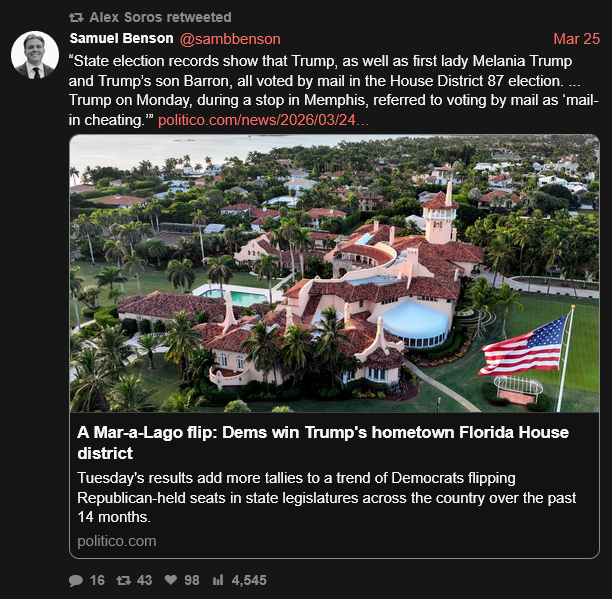This screenshot has width=612, height=599.
Task: Click the view count 4,545
Action: [249, 580]
